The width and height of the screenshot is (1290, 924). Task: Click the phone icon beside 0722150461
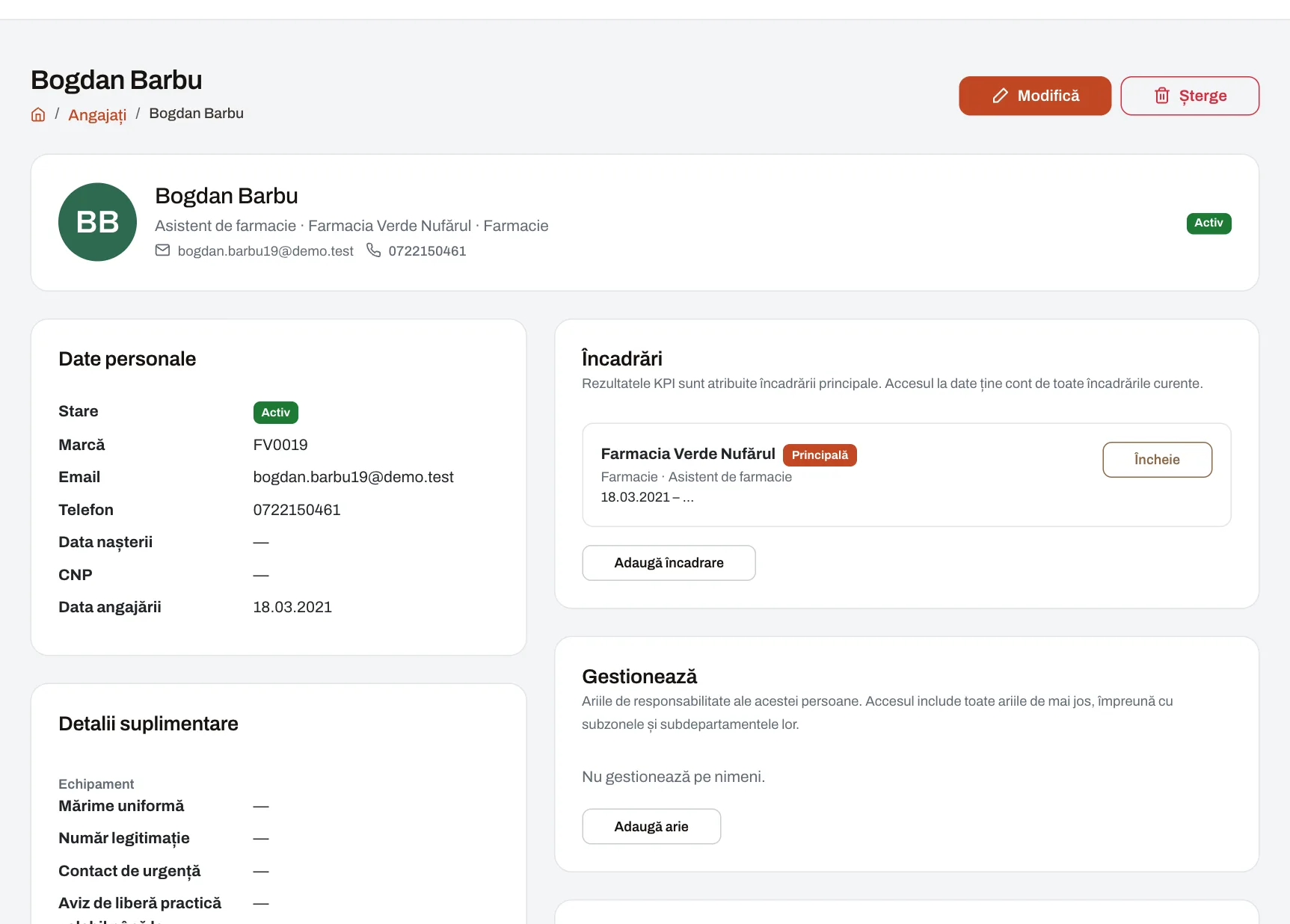pos(373,250)
